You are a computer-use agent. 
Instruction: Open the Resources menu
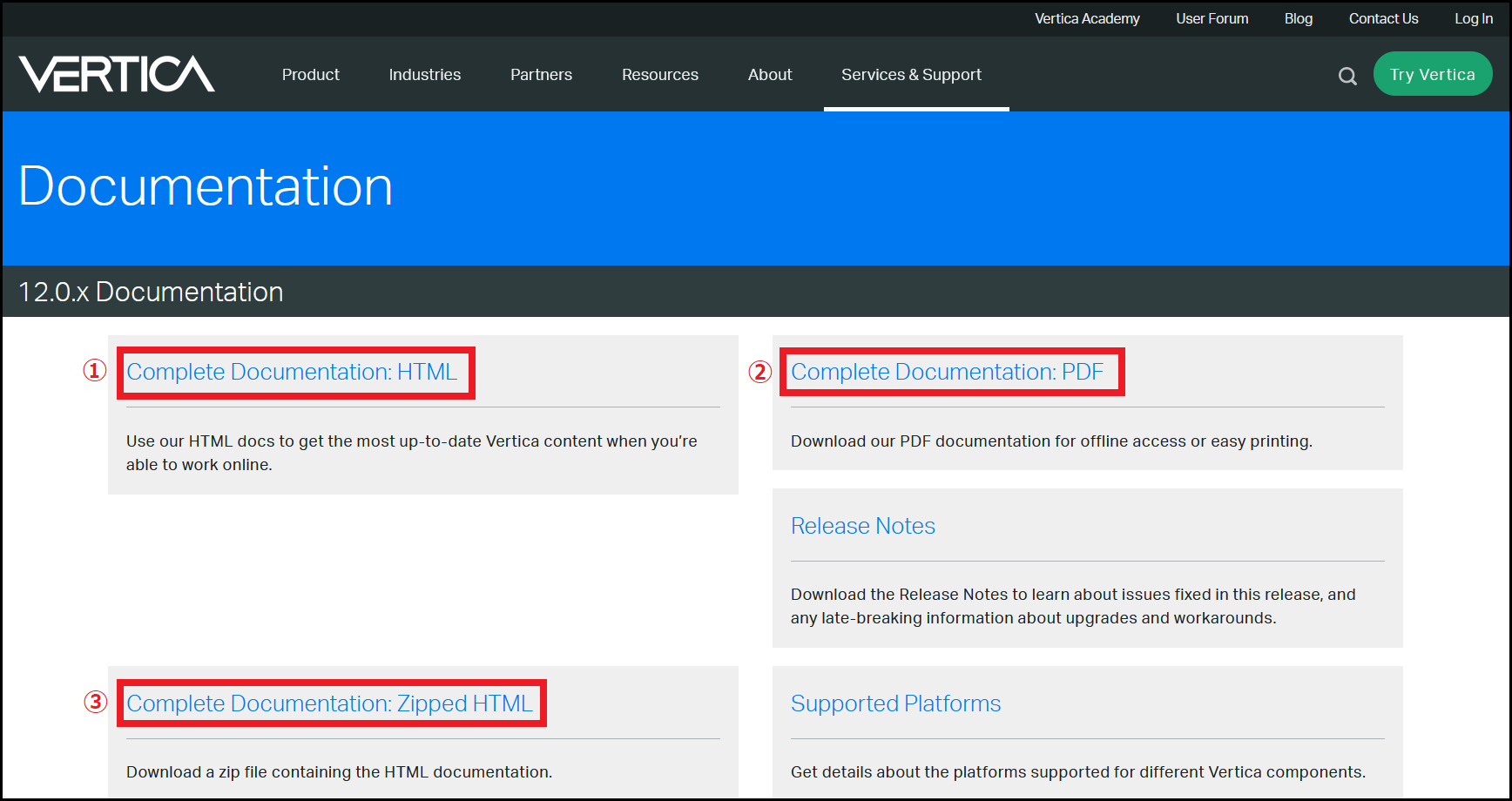tap(660, 75)
